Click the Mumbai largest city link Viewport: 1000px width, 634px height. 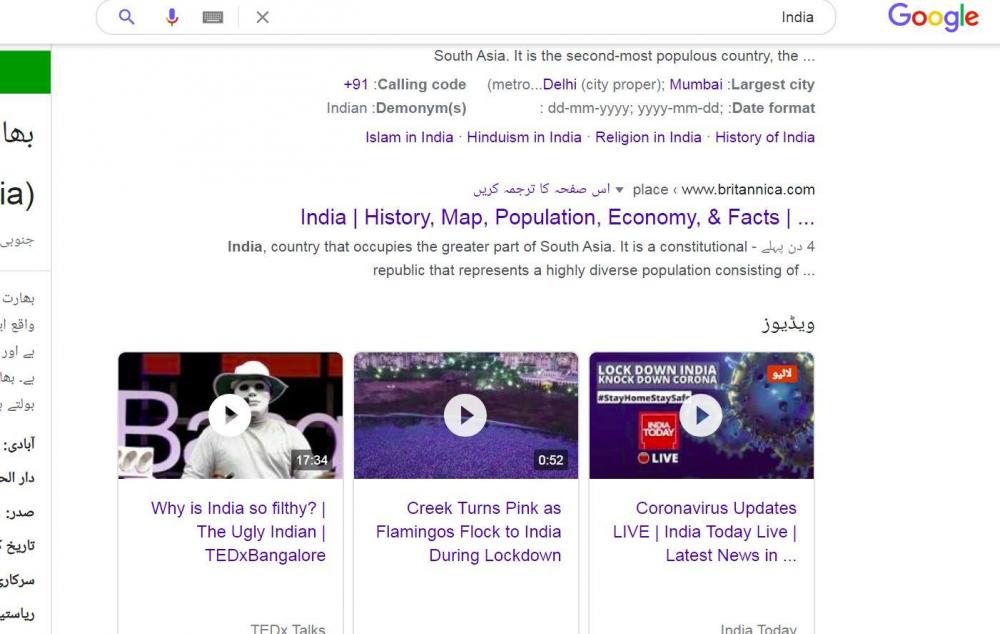click(696, 84)
